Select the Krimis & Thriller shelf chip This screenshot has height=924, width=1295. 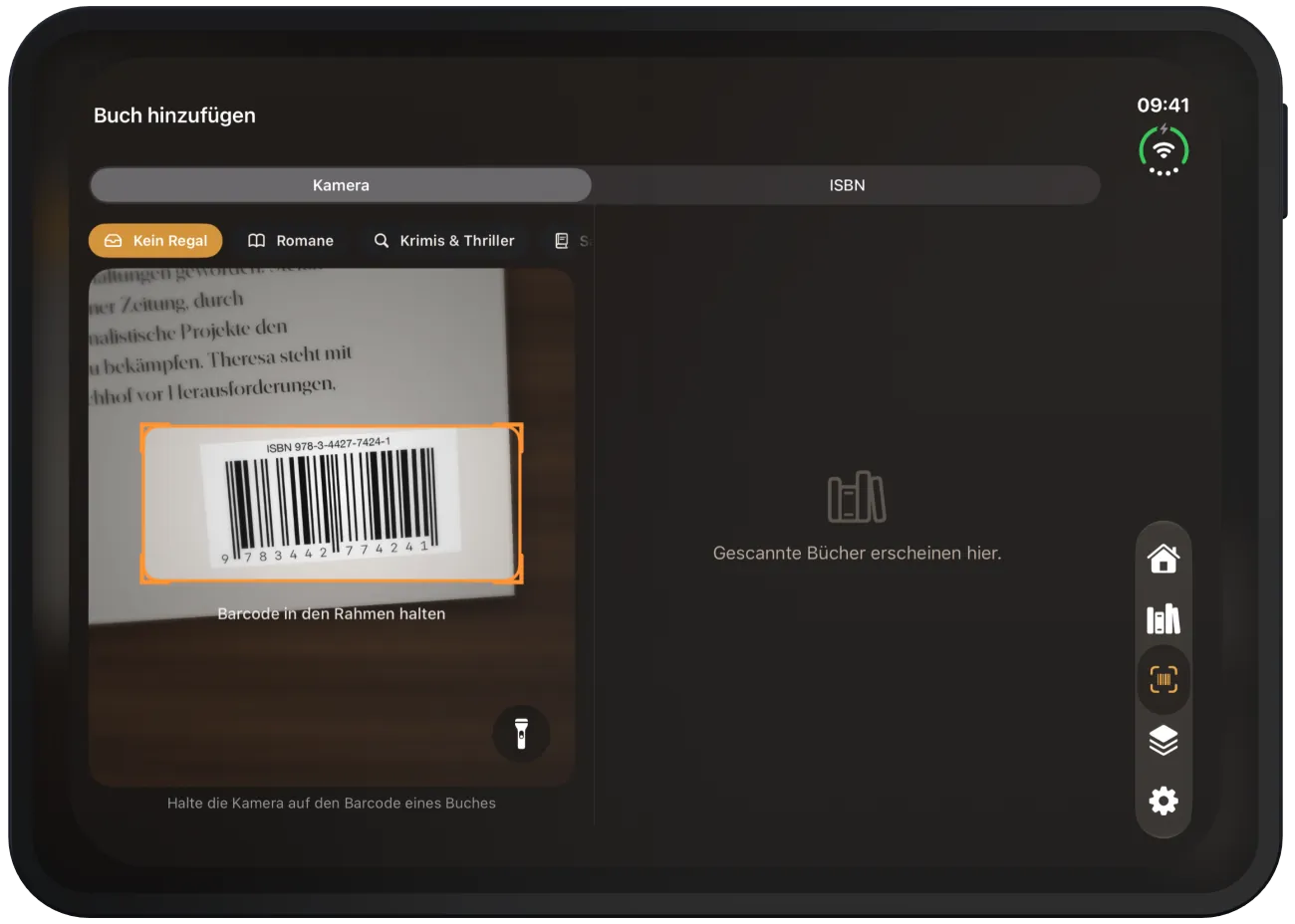coord(444,241)
